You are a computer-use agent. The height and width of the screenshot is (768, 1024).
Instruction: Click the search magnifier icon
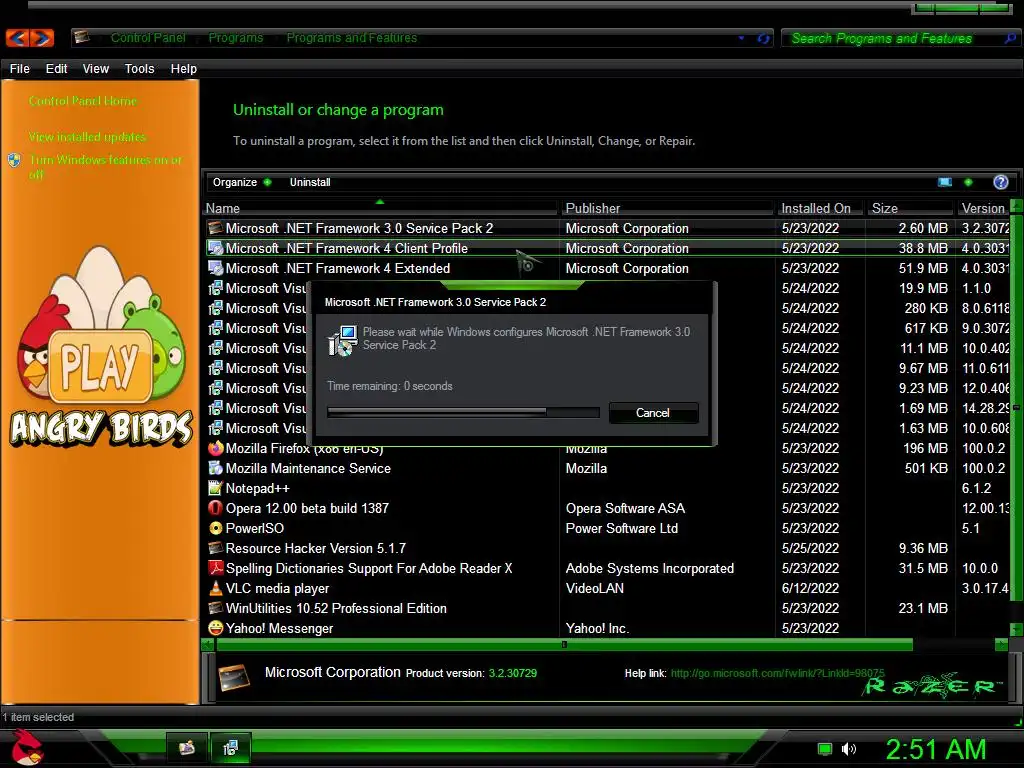click(1010, 39)
